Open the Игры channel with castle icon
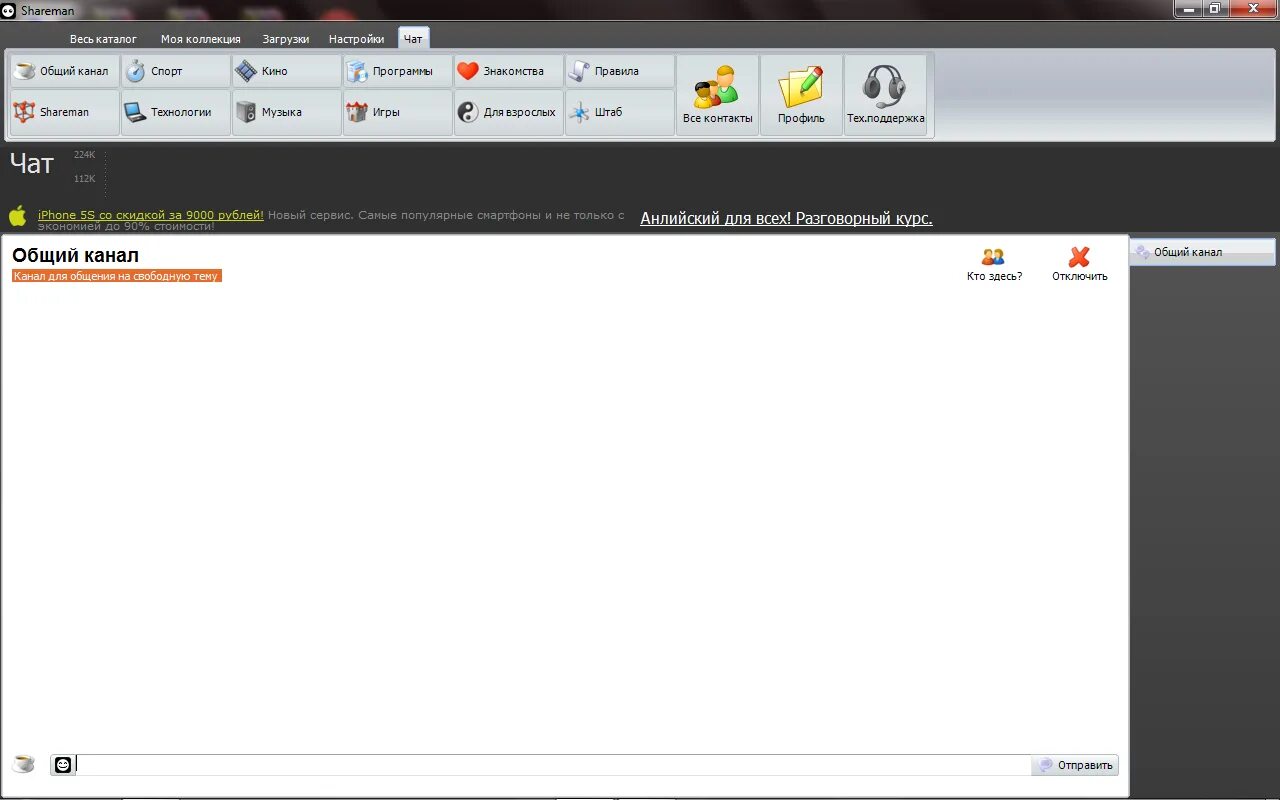Viewport: 1280px width, 800px height. [x=398, y=112]
